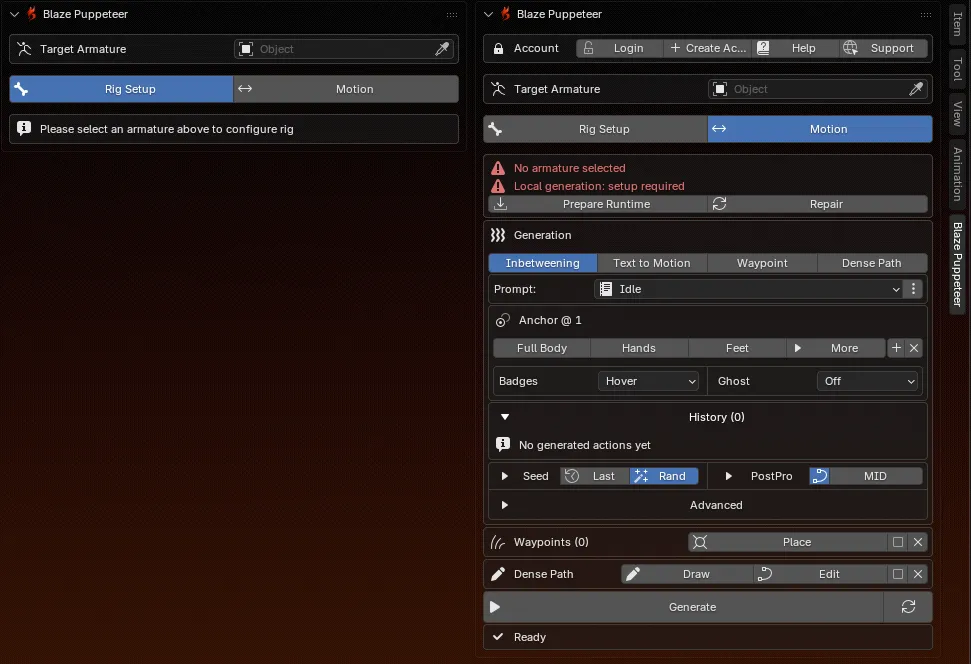Select Rig Setup tab in left panel
The width and height of the screenshot is (971, 664).
[121, 89]
